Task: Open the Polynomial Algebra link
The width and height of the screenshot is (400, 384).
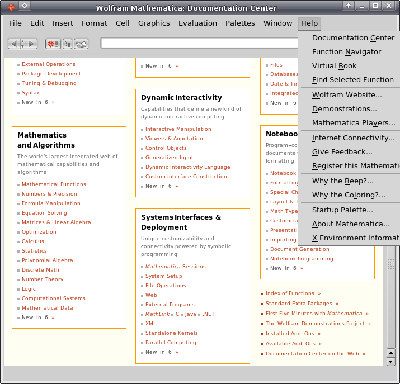Action: tap(47, 260)
